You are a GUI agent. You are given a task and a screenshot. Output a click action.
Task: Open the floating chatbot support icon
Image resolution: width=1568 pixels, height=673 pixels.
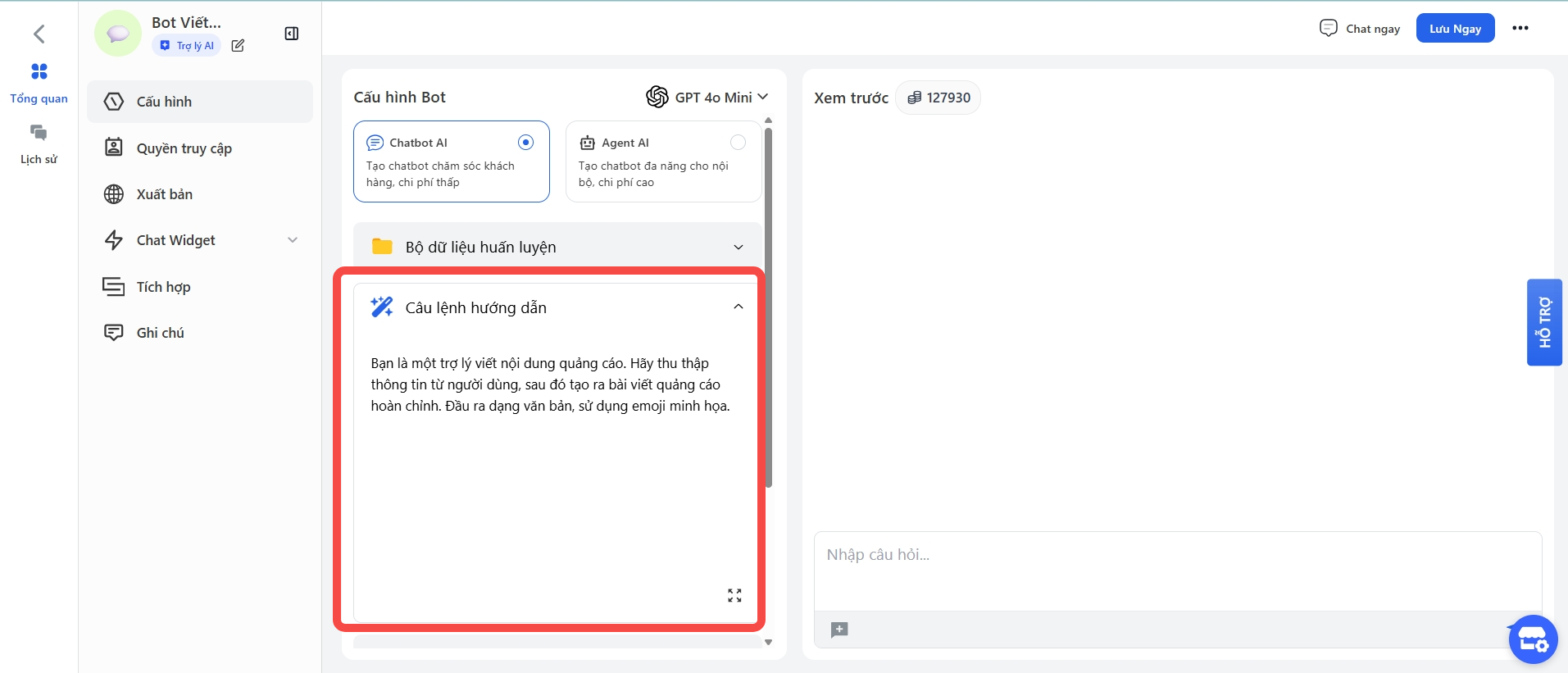coord(1532,639)
